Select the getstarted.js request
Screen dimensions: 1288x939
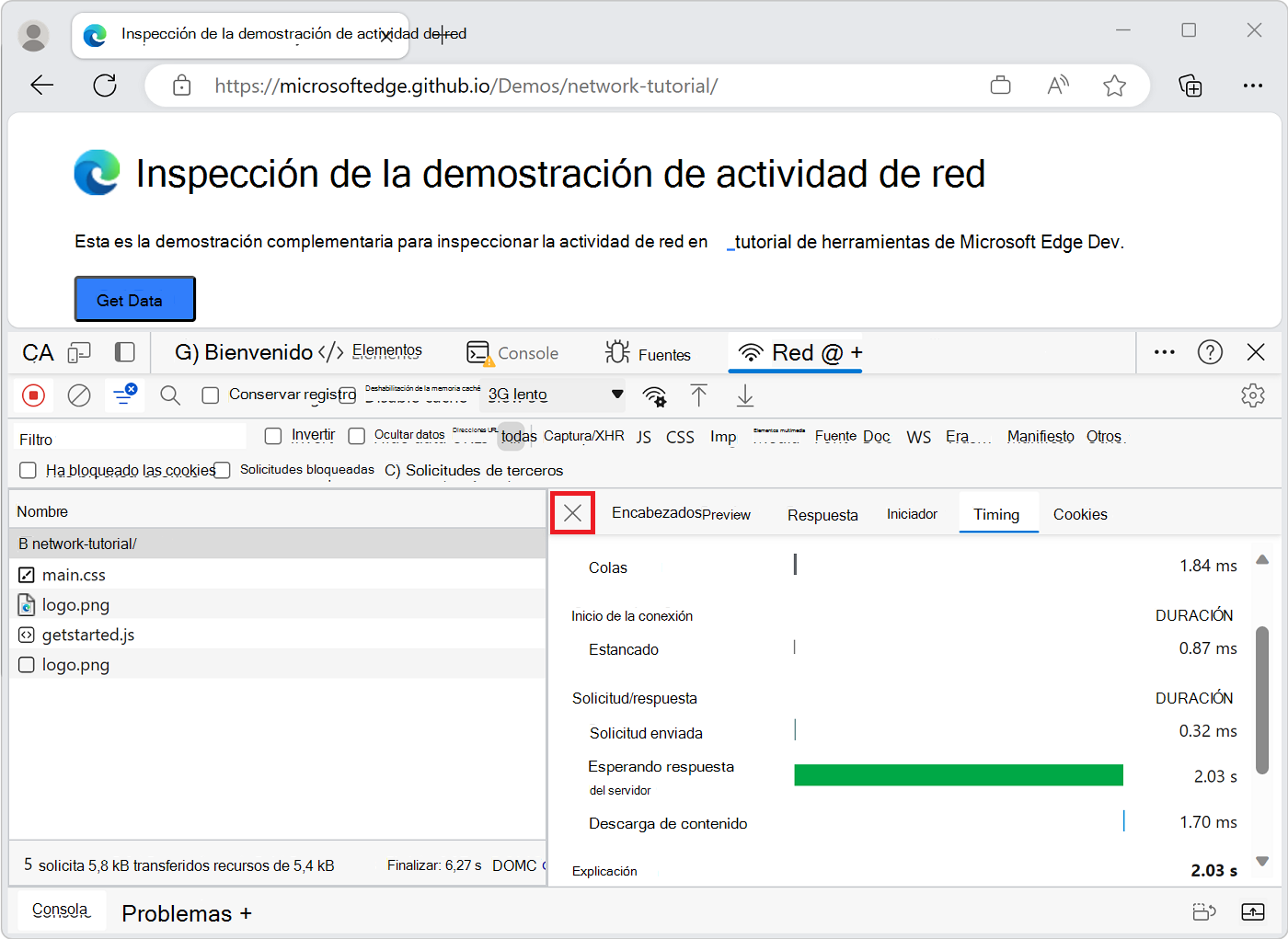(278, 635)
